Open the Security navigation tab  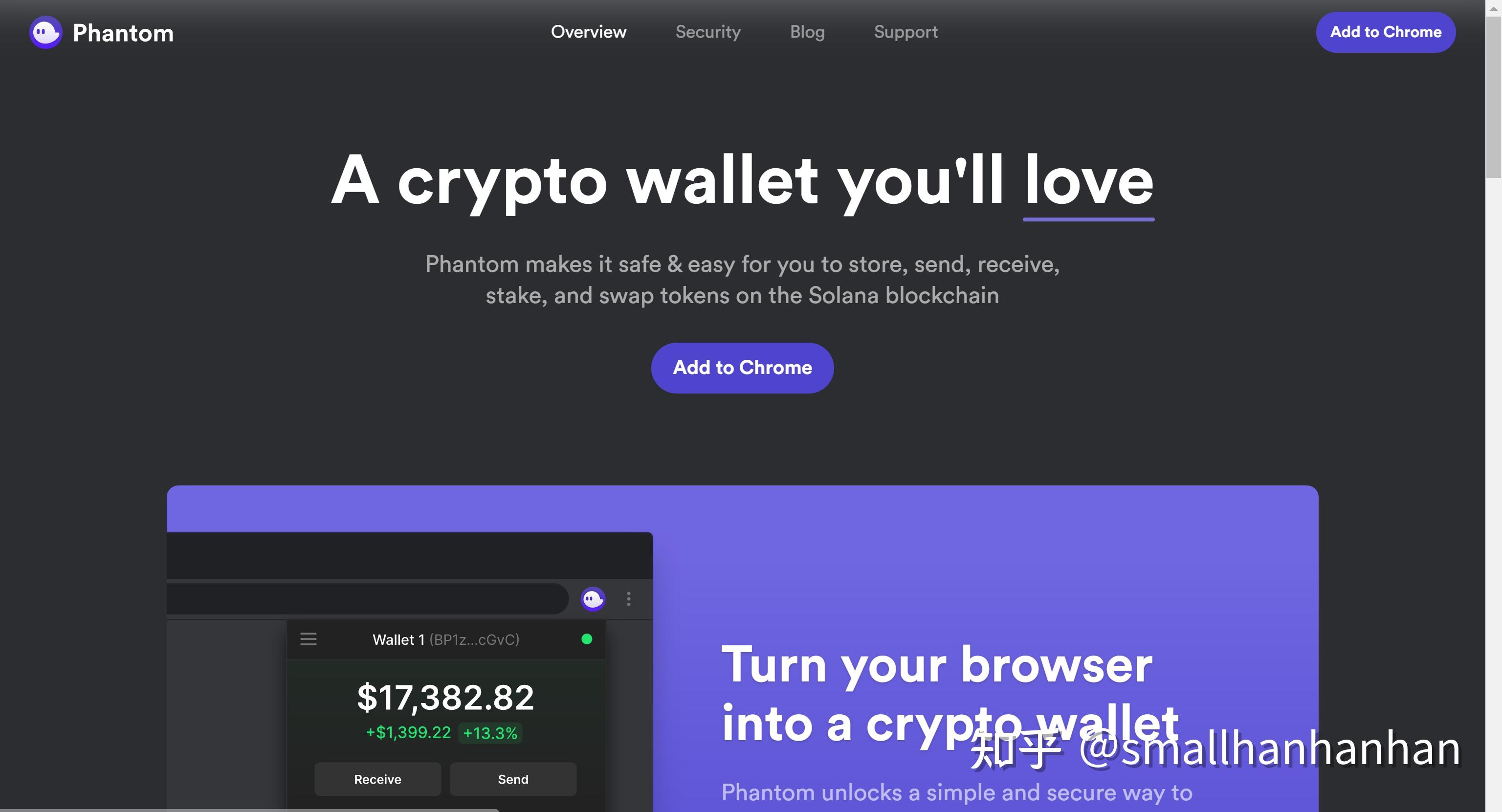[707, 32]
